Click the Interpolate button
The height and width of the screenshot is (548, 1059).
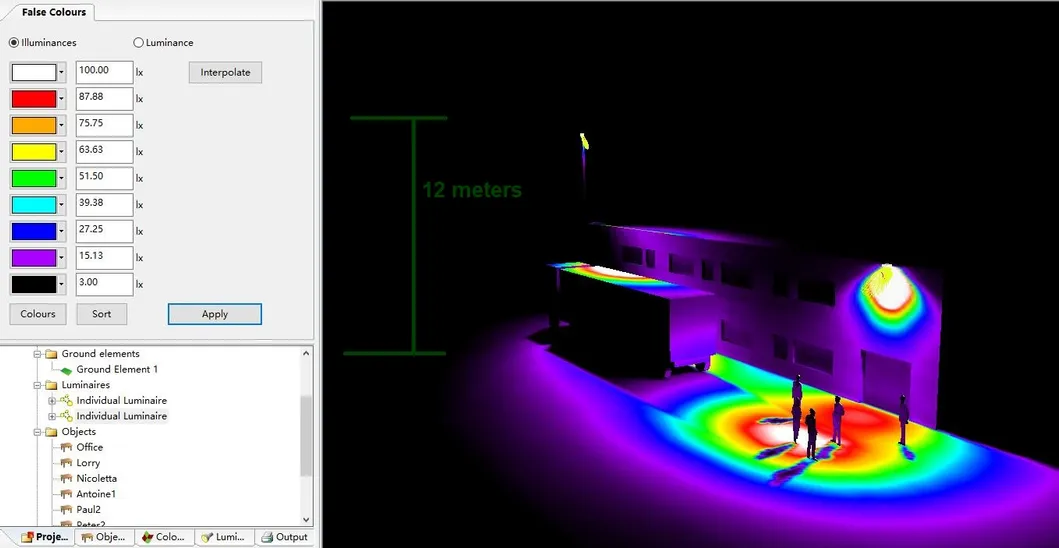pyautogui.click(x=226, y=72)
